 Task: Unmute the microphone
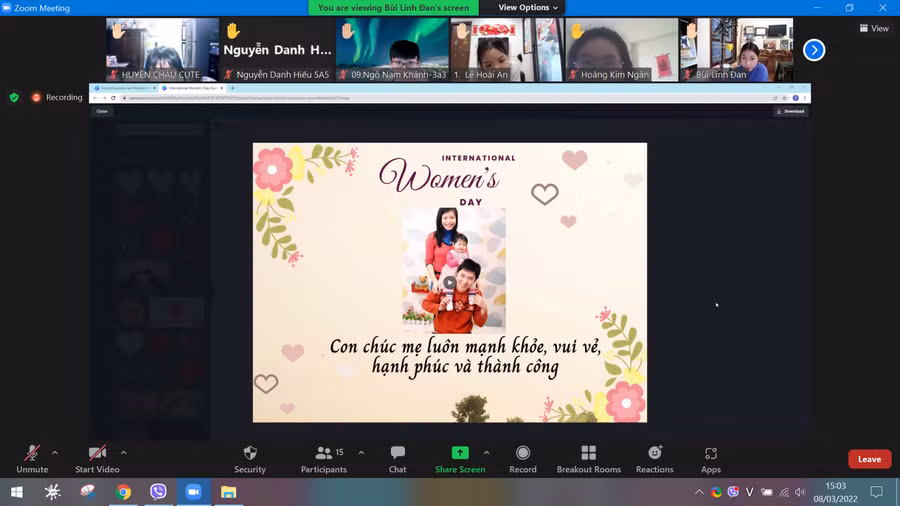pyautogui.click(x=32, y=454)
